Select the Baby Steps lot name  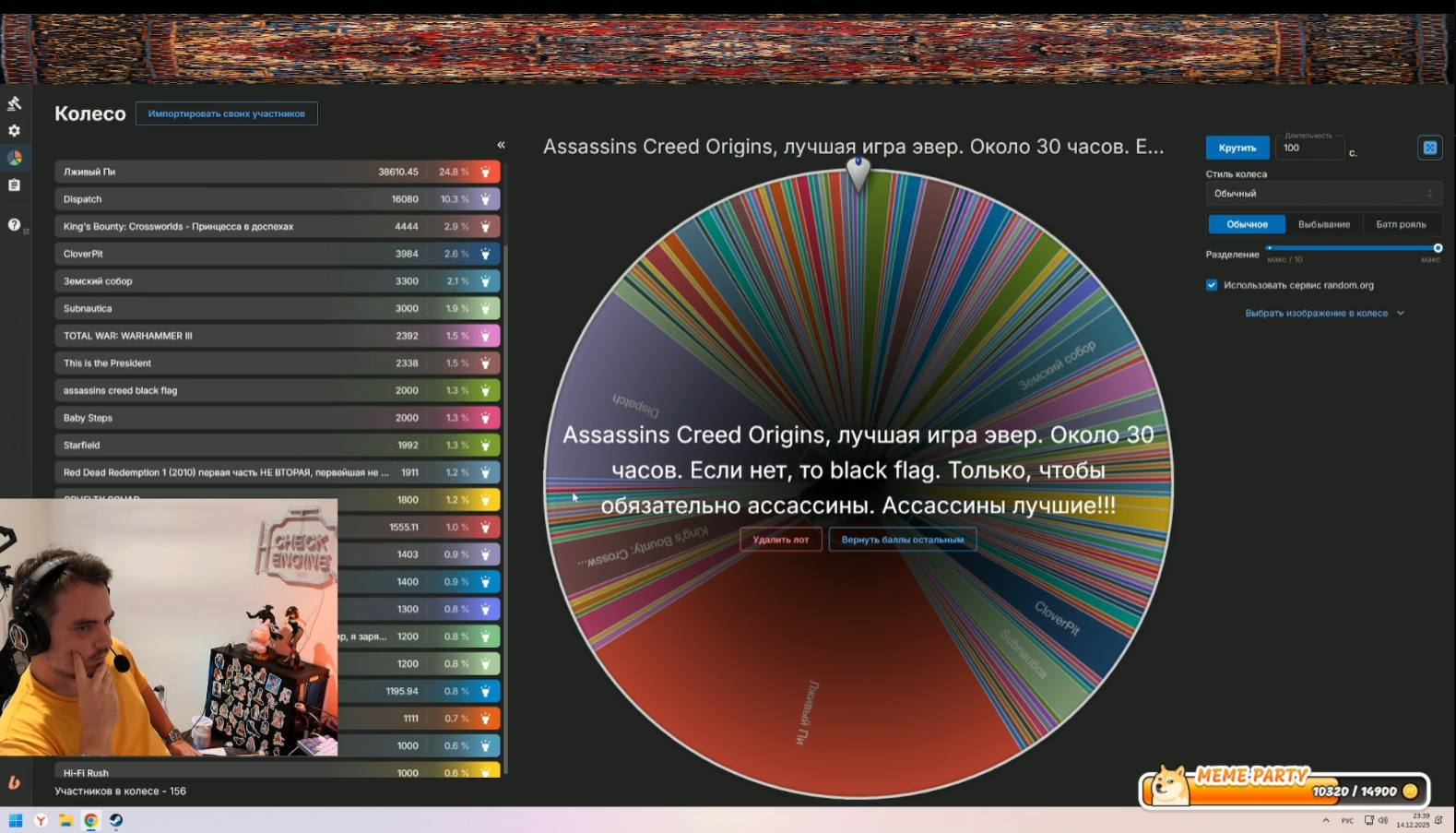point(88,418)
